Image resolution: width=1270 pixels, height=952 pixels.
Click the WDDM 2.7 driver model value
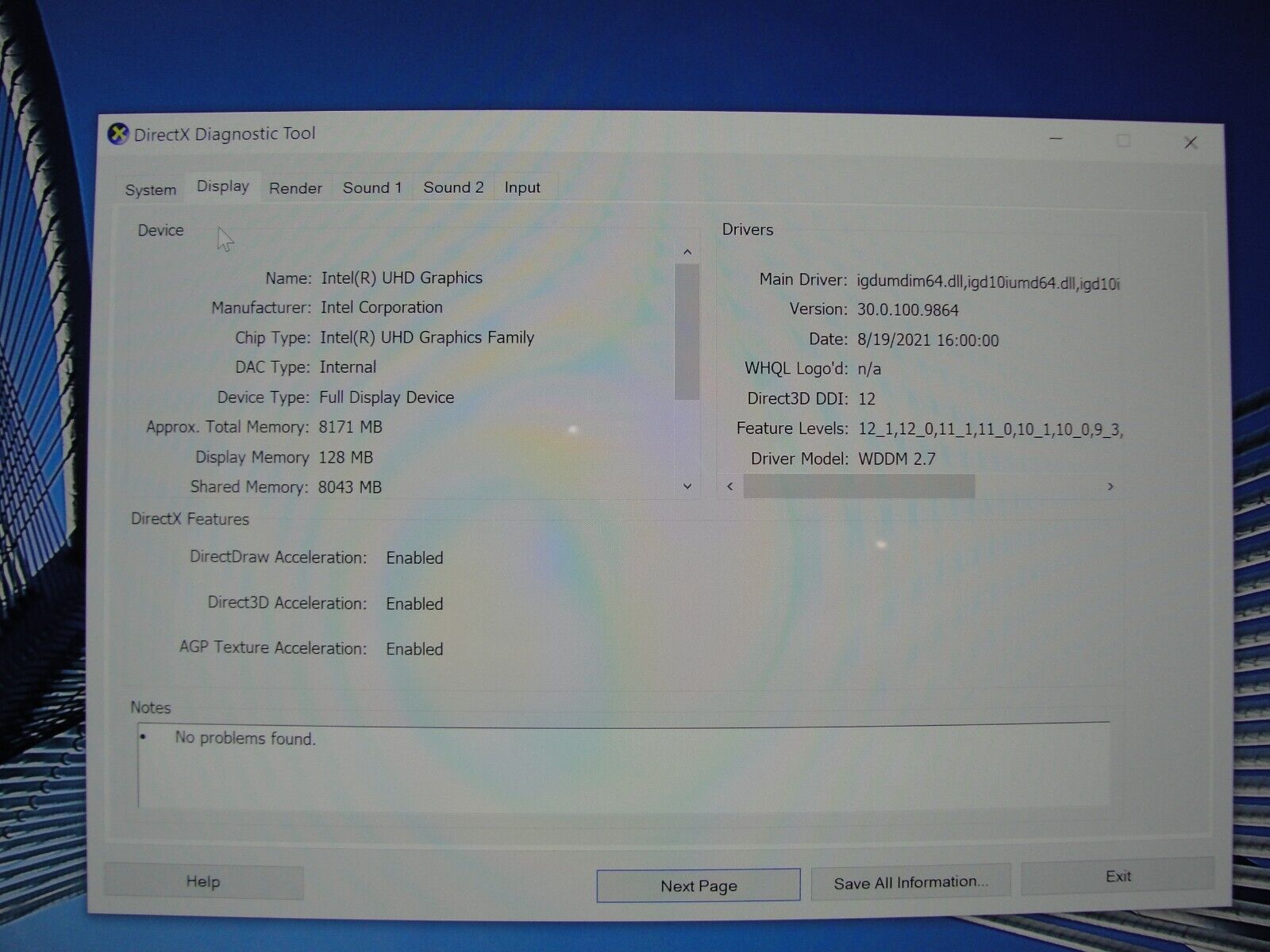point(897,459)
